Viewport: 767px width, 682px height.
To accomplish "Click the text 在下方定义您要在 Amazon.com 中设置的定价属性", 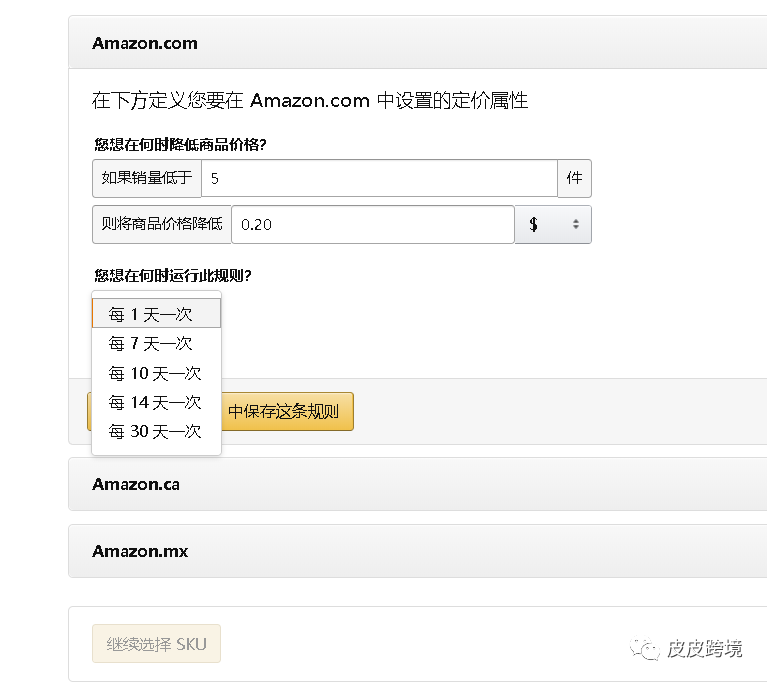I will tap(310, 101).
